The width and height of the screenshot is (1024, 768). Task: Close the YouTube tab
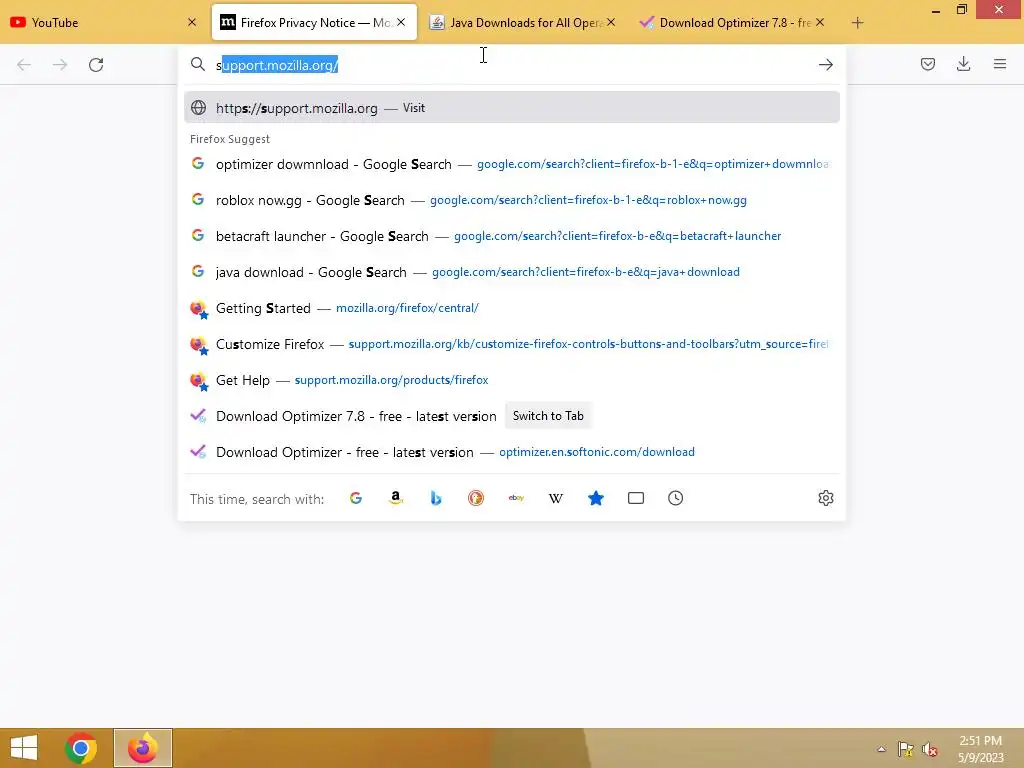point(192,22)
